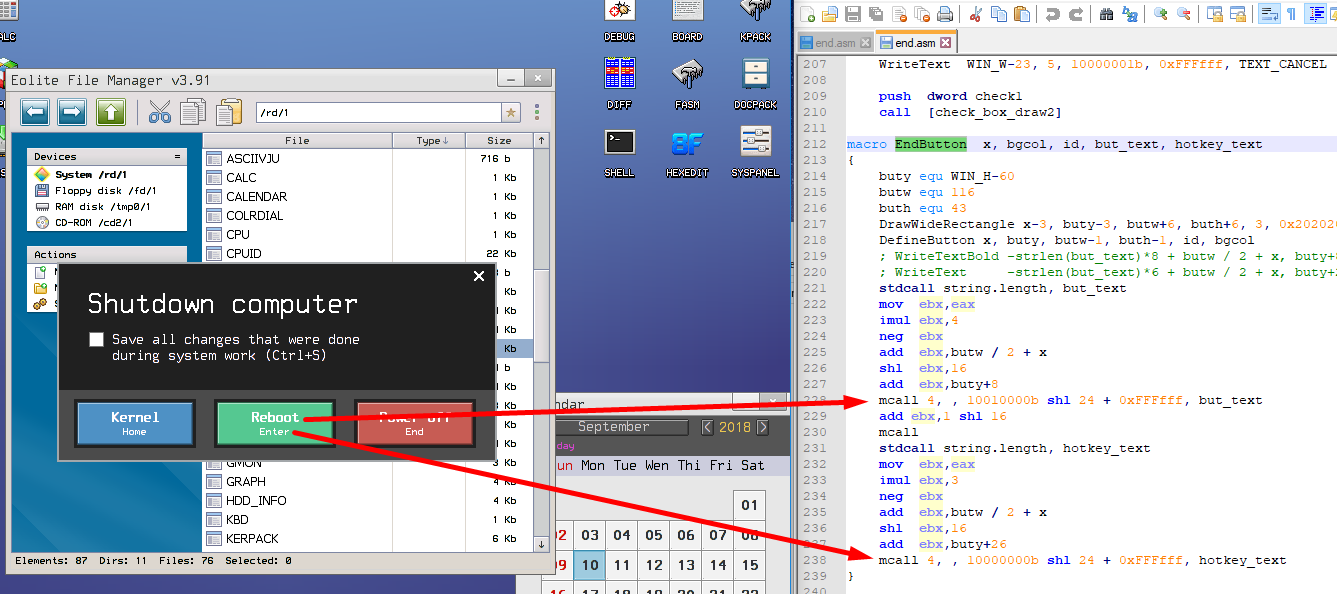Select Floppy disk /fd/1 device
1337x594 pixels.
(105, 190)
